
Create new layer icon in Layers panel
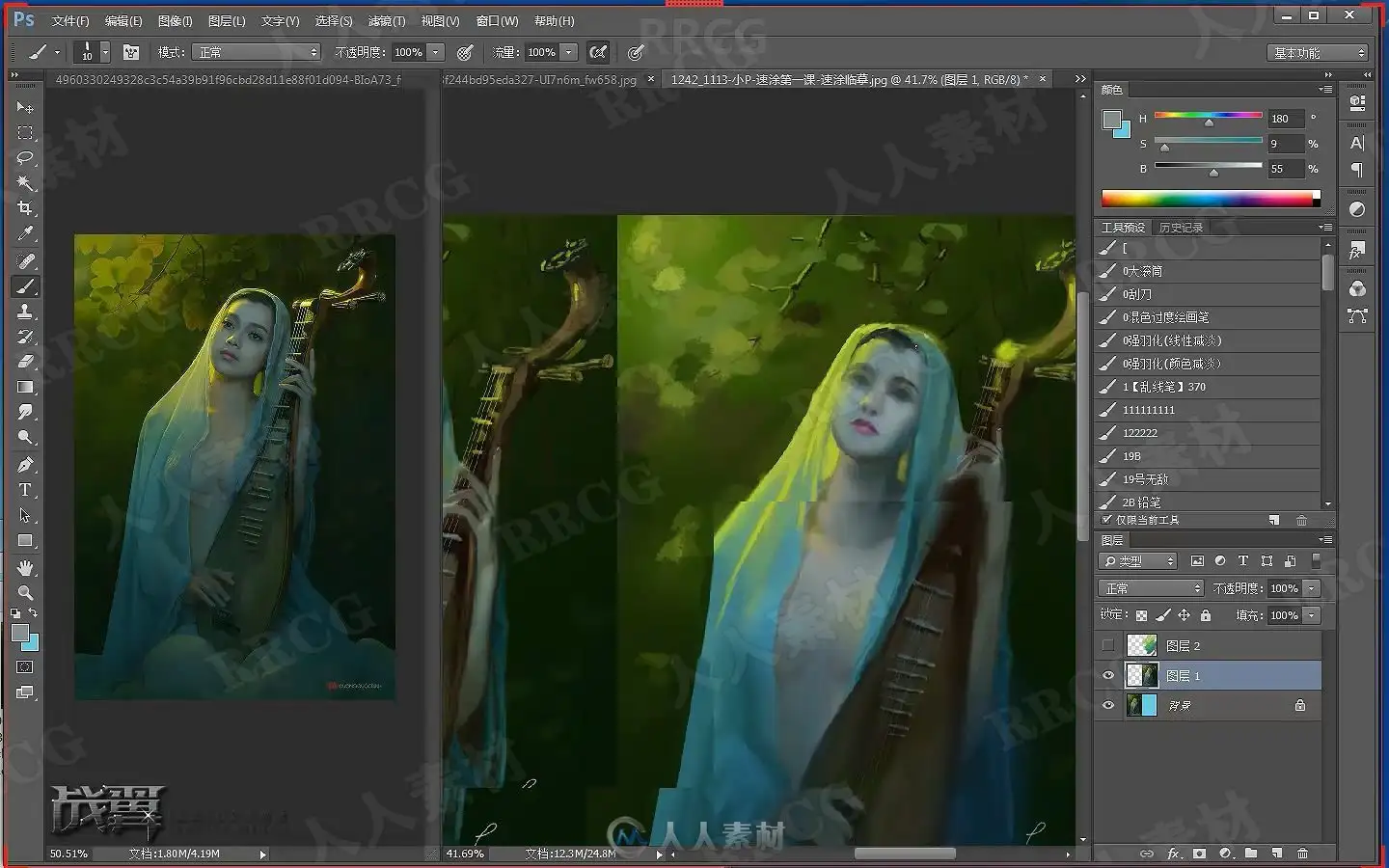pos(1276,854)
